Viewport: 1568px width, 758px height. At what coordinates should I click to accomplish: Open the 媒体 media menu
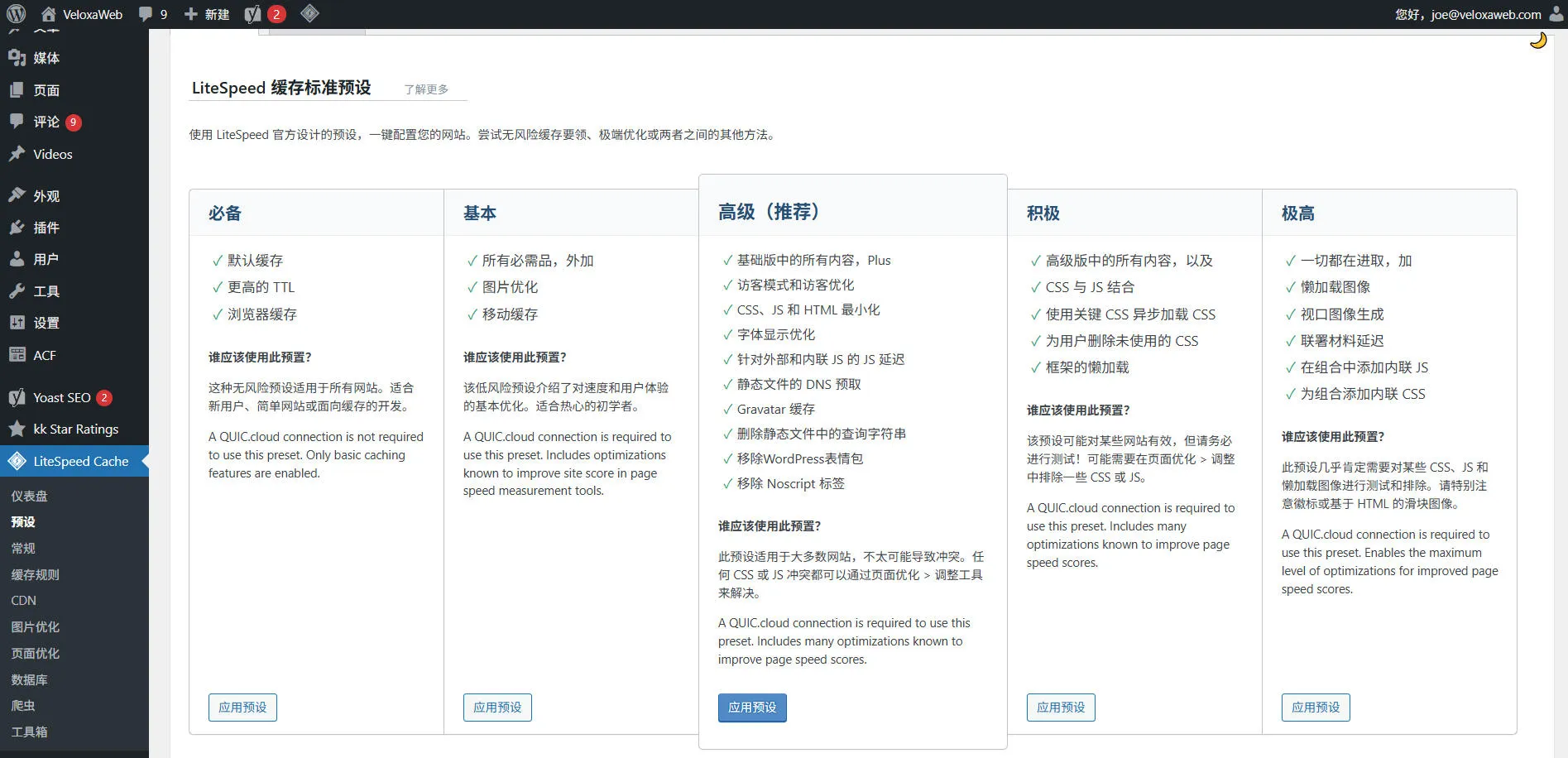[46, 58]
